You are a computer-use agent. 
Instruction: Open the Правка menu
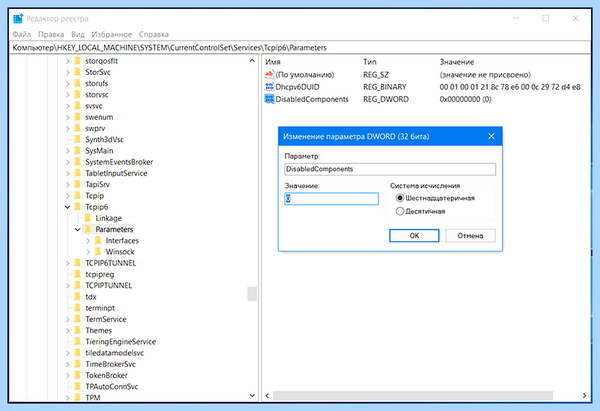tap(51, 34)
